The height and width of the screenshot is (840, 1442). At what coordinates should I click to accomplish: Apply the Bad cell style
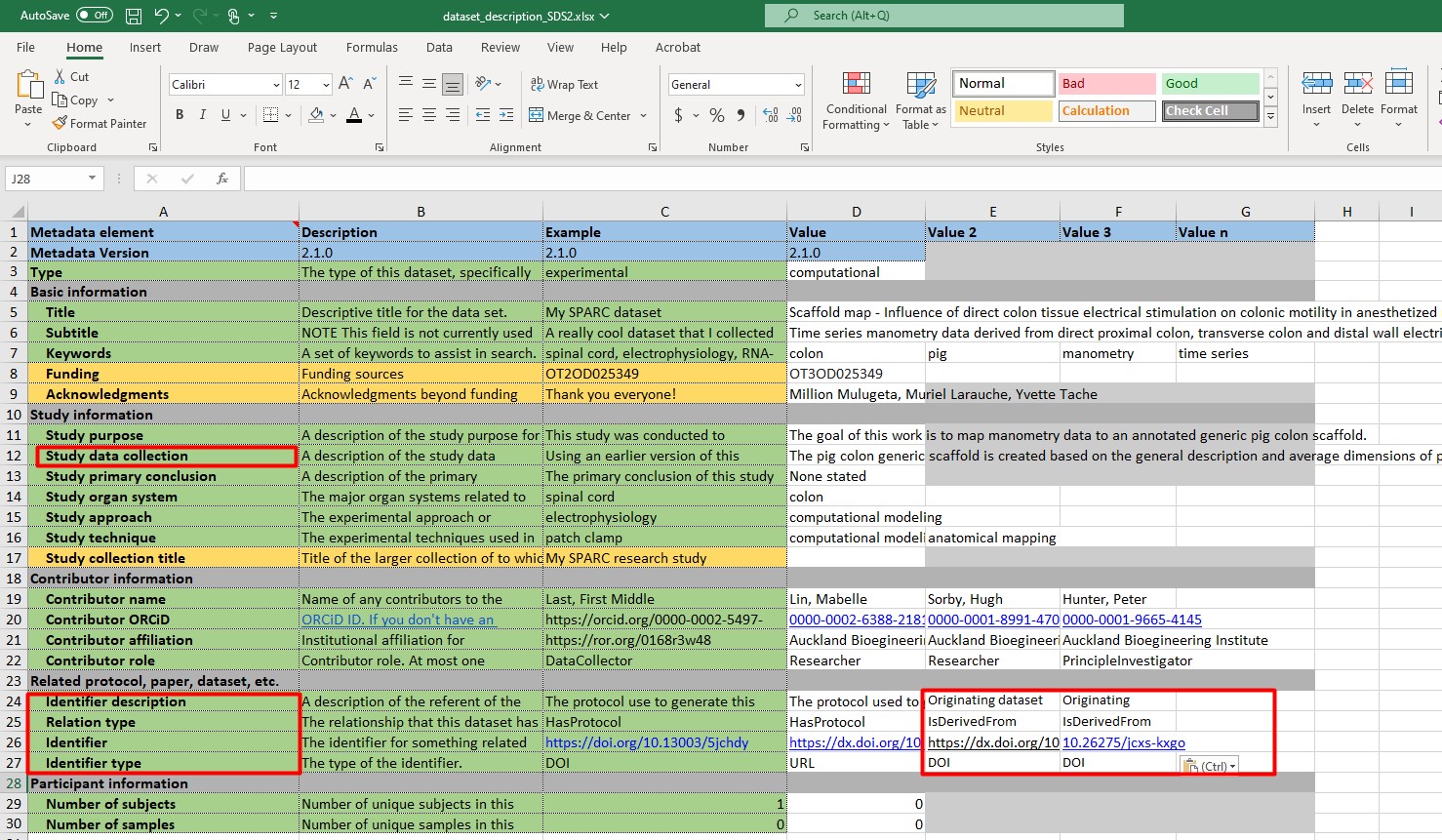[1106, 84]
